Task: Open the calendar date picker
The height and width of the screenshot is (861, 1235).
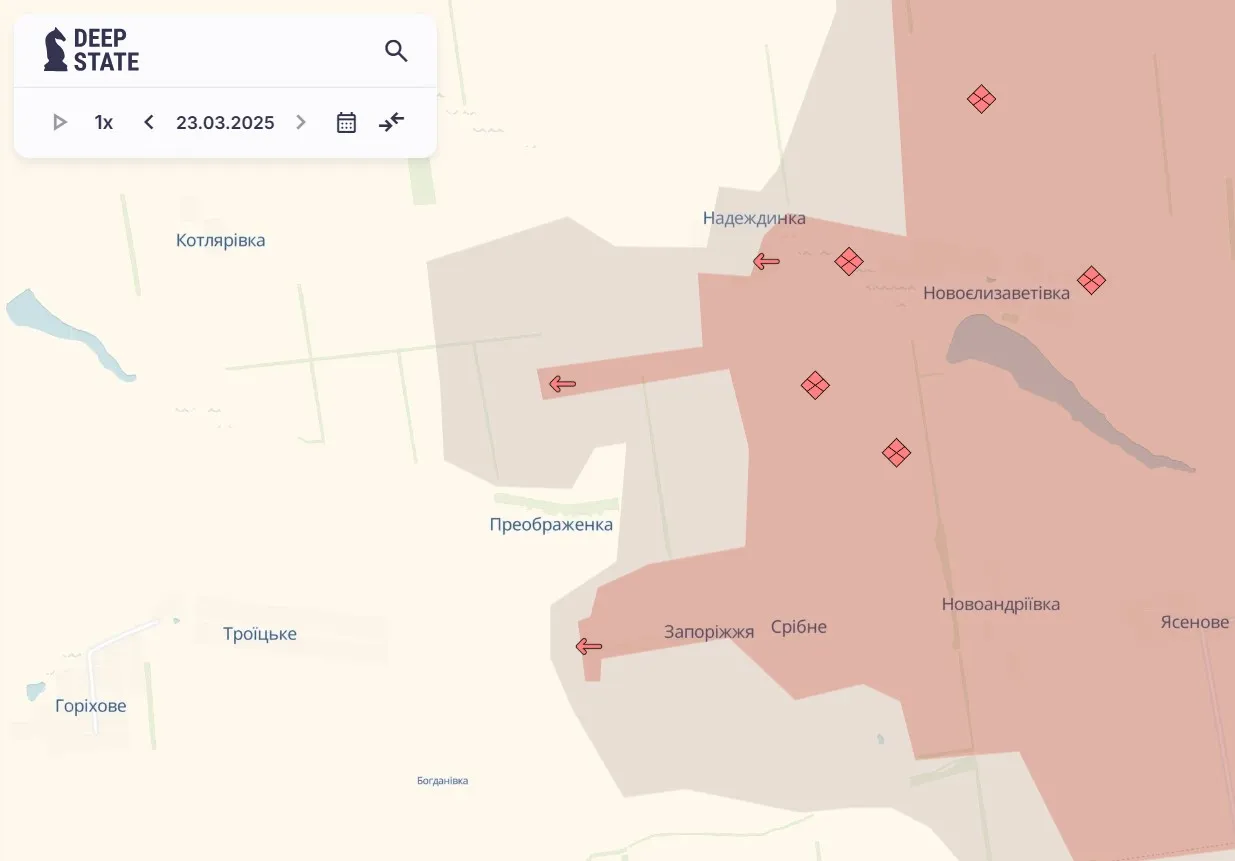Action: 346,122
